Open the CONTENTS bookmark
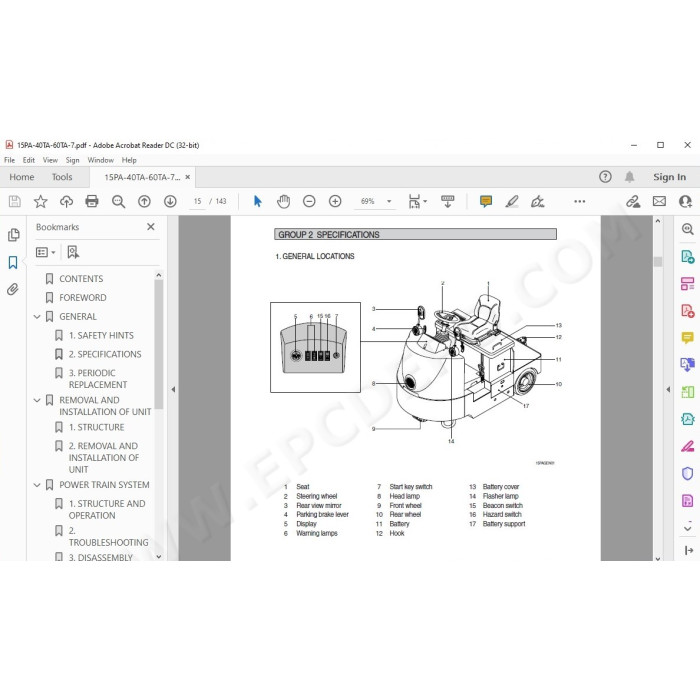This screenshot has width=700, height=700. [x=81, y=279]
